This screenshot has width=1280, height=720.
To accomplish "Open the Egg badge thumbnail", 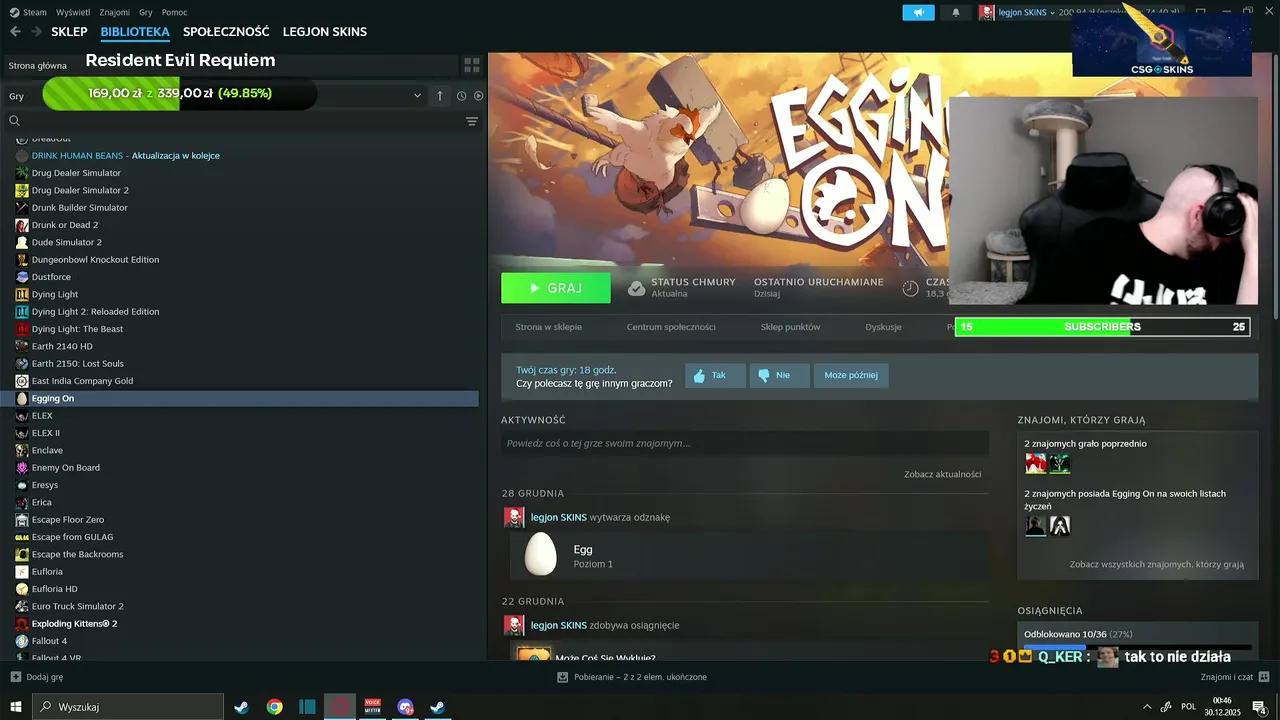I will pos(541,554).
